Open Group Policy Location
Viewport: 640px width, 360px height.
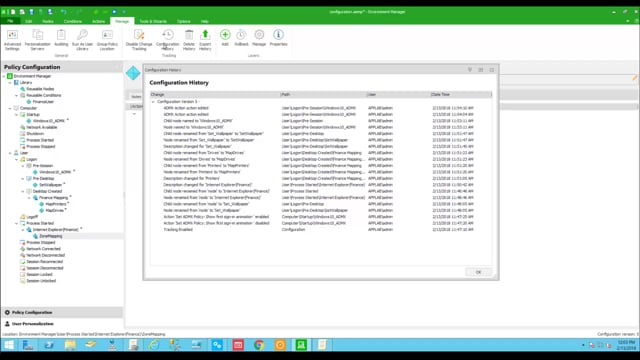[107, 40]
